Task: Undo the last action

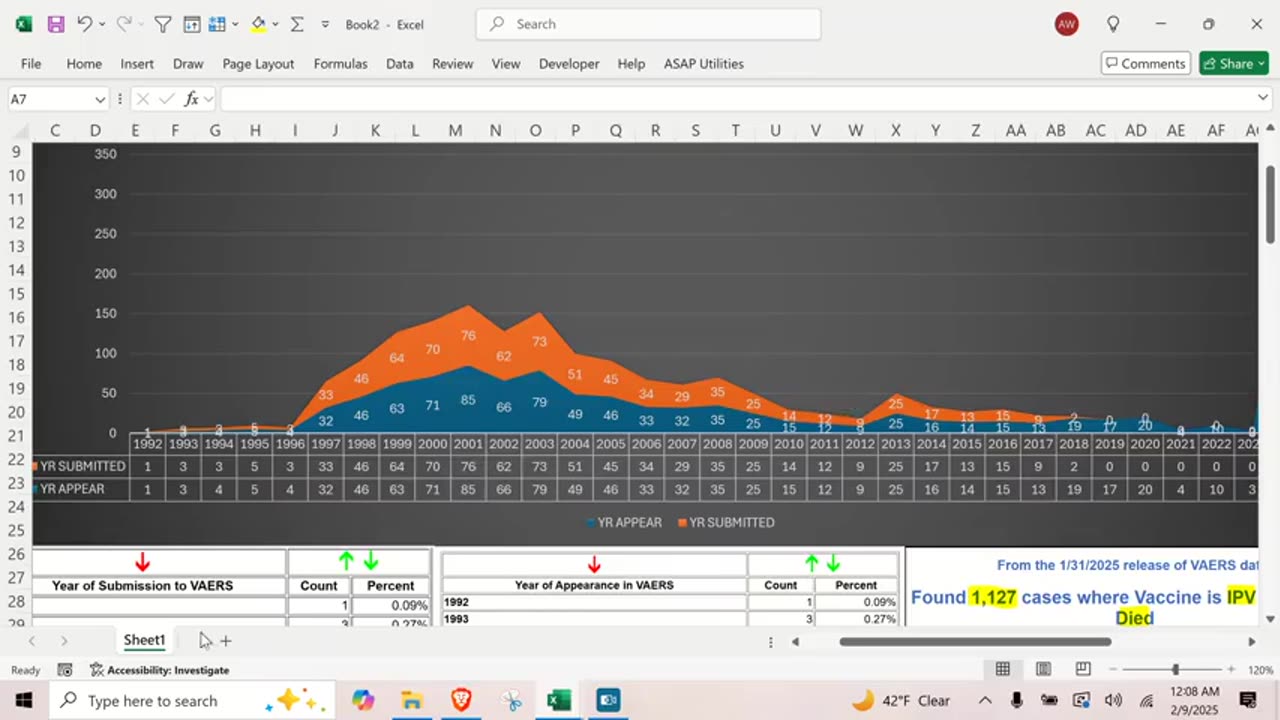Action: (84, 24)
